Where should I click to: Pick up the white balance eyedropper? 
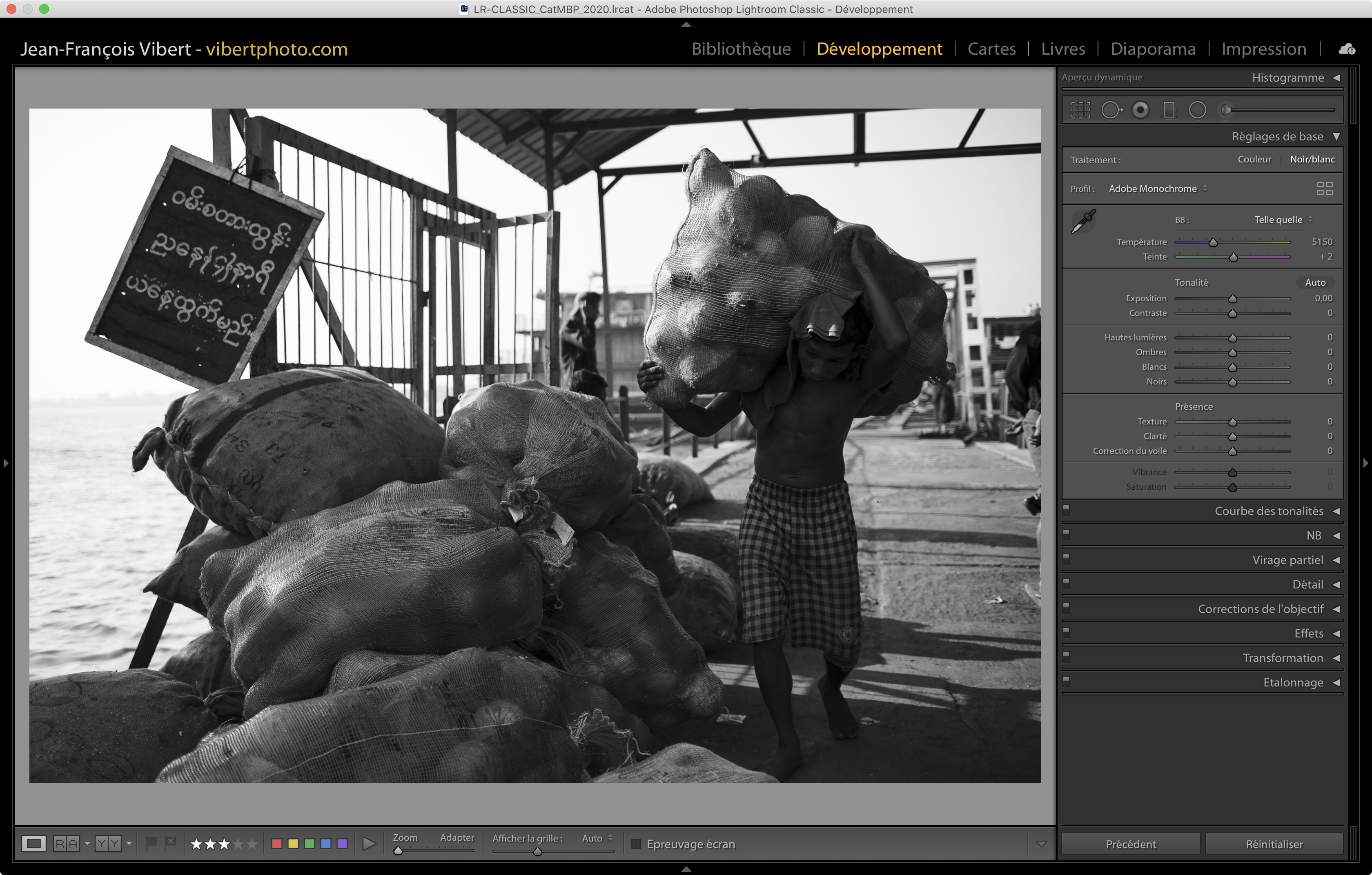pos(1083,222)
